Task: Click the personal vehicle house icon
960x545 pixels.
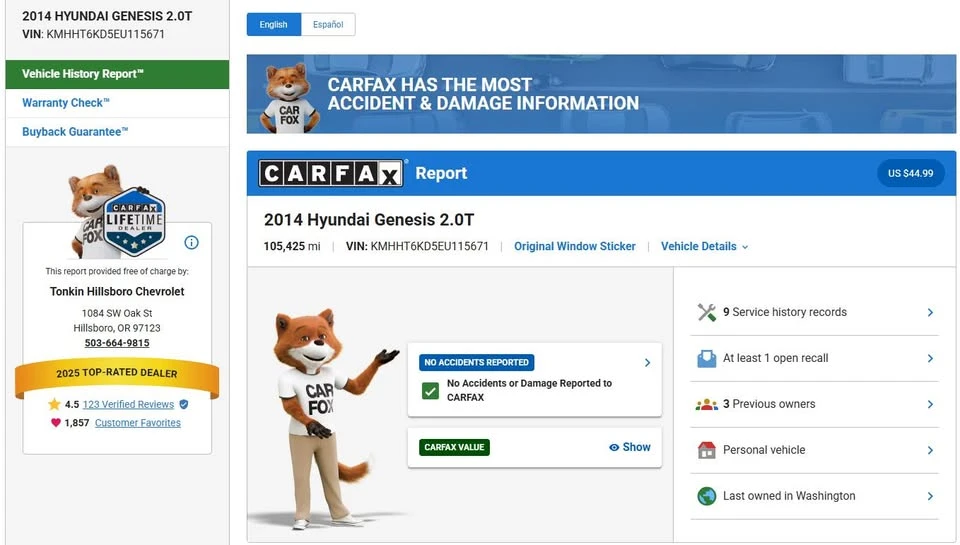Action: coord(707,450)
